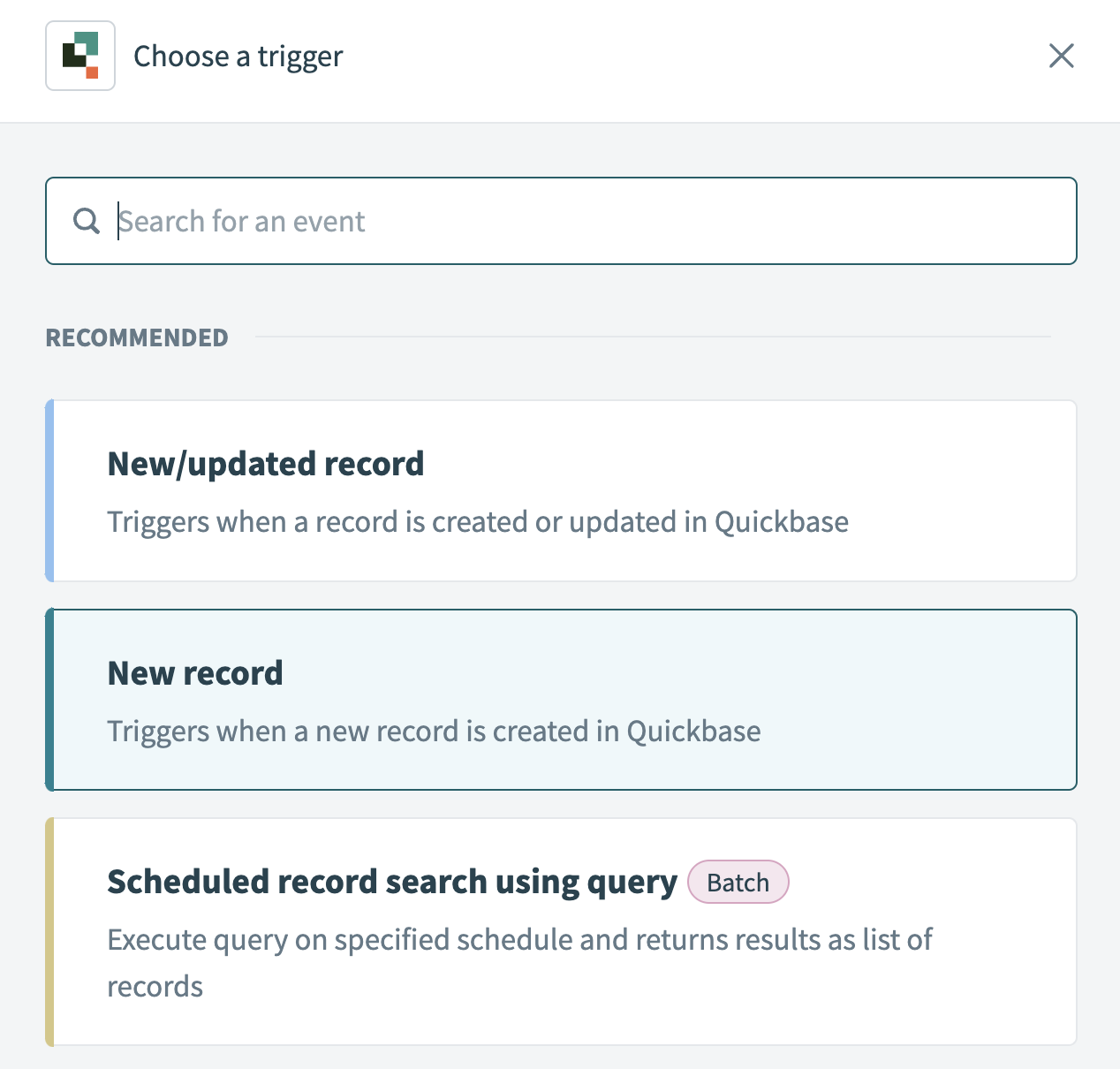Click the Choose a trigger heading text
Screen dimensions: 1120x1069
(238, 57)
